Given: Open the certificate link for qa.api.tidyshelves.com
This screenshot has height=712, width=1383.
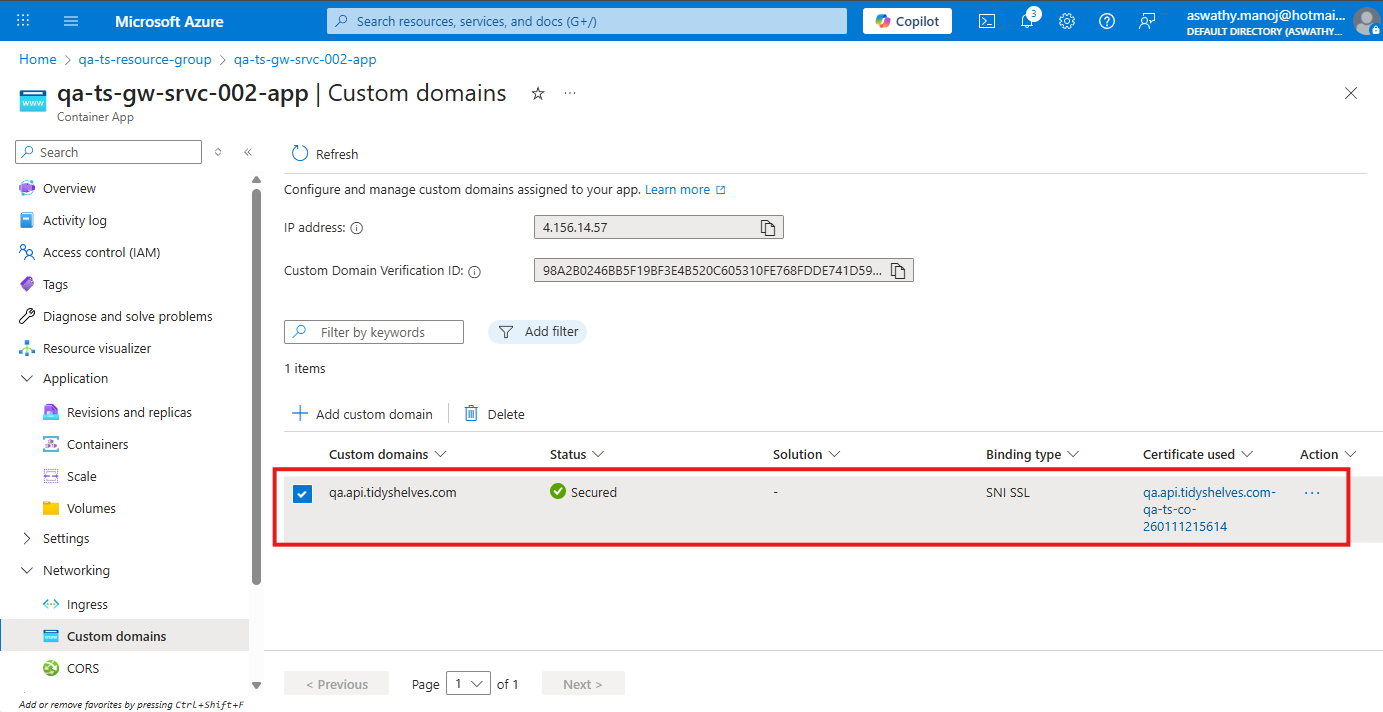Looking at the screenshot, I should pos(1209,509).
